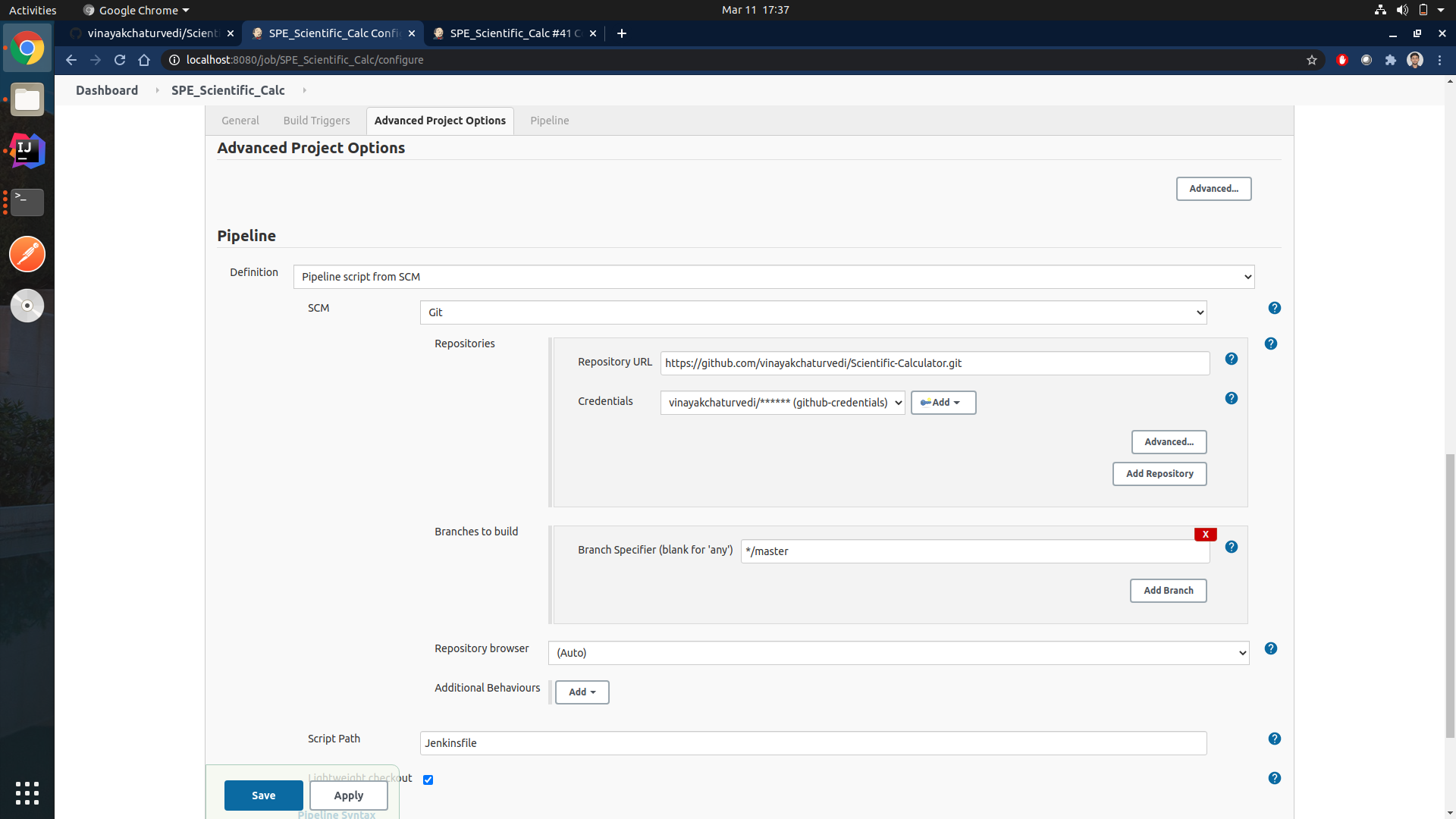Image resolution: width=1456 pixels, height=819 pixels.
Task: Go to Dashboard breadcrumb link
Action: pyautogui.click(x=107, y=90)
